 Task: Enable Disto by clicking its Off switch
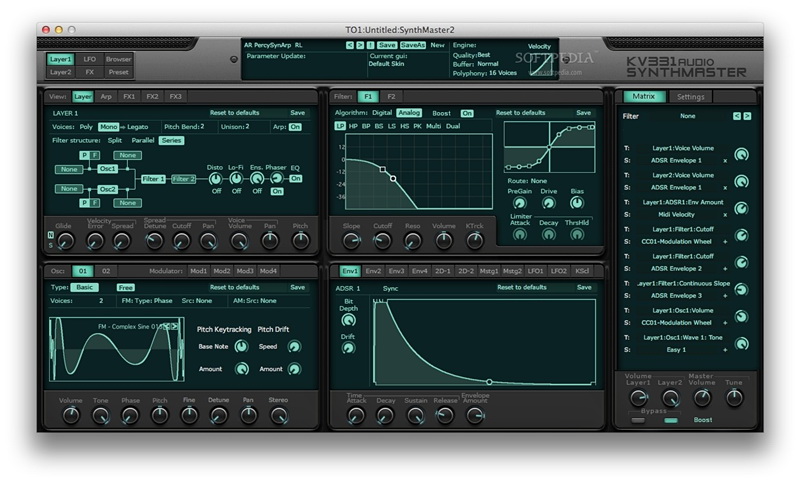tap(216, 191)
